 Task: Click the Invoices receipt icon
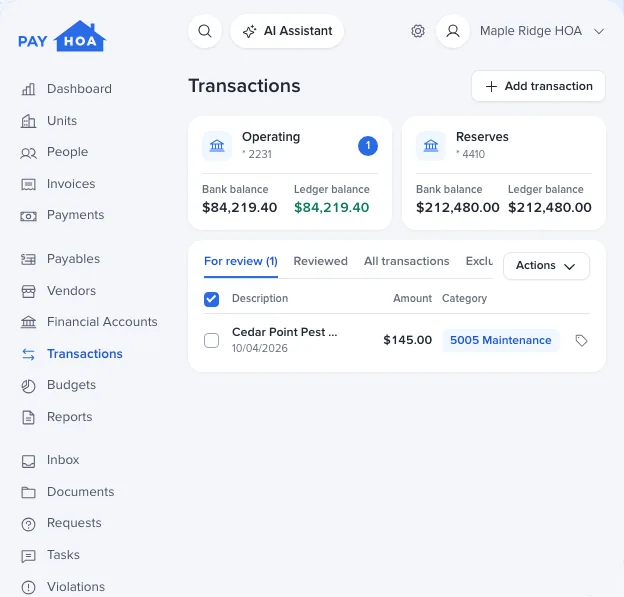coord(28,184)
